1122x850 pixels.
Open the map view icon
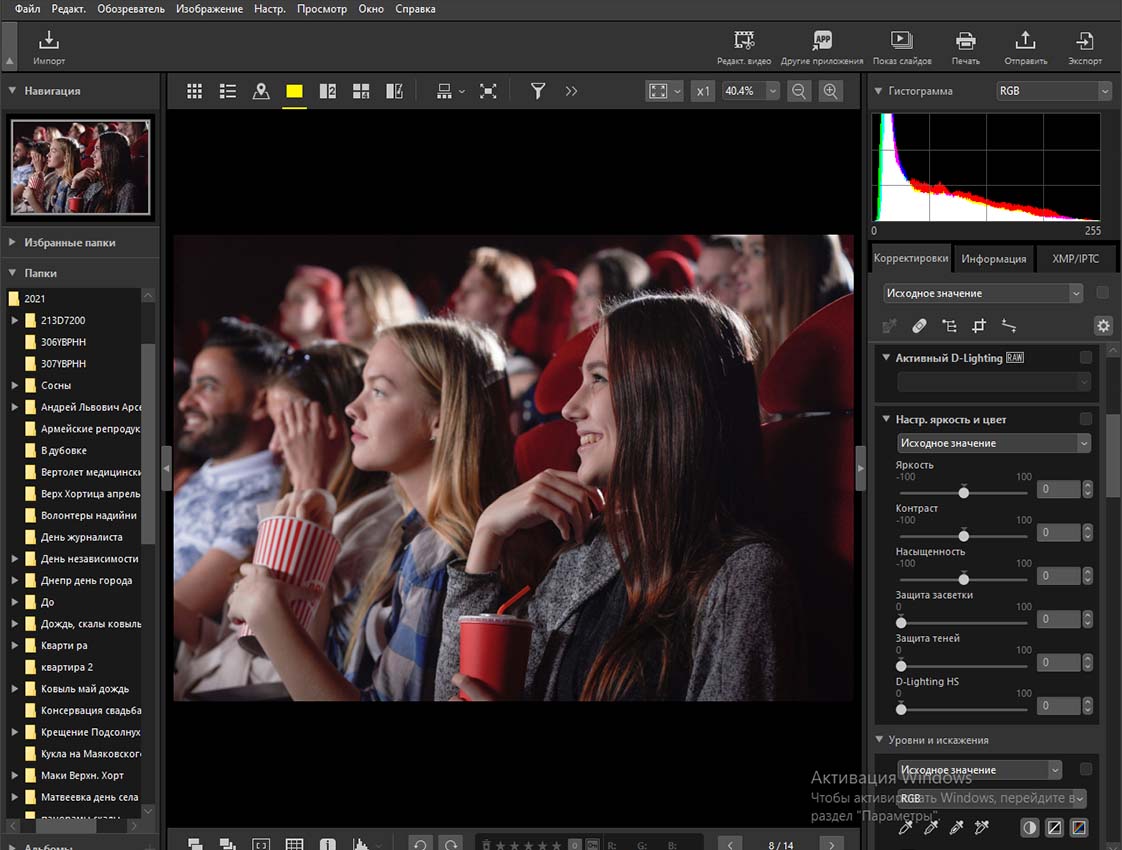tap(261, 91)
